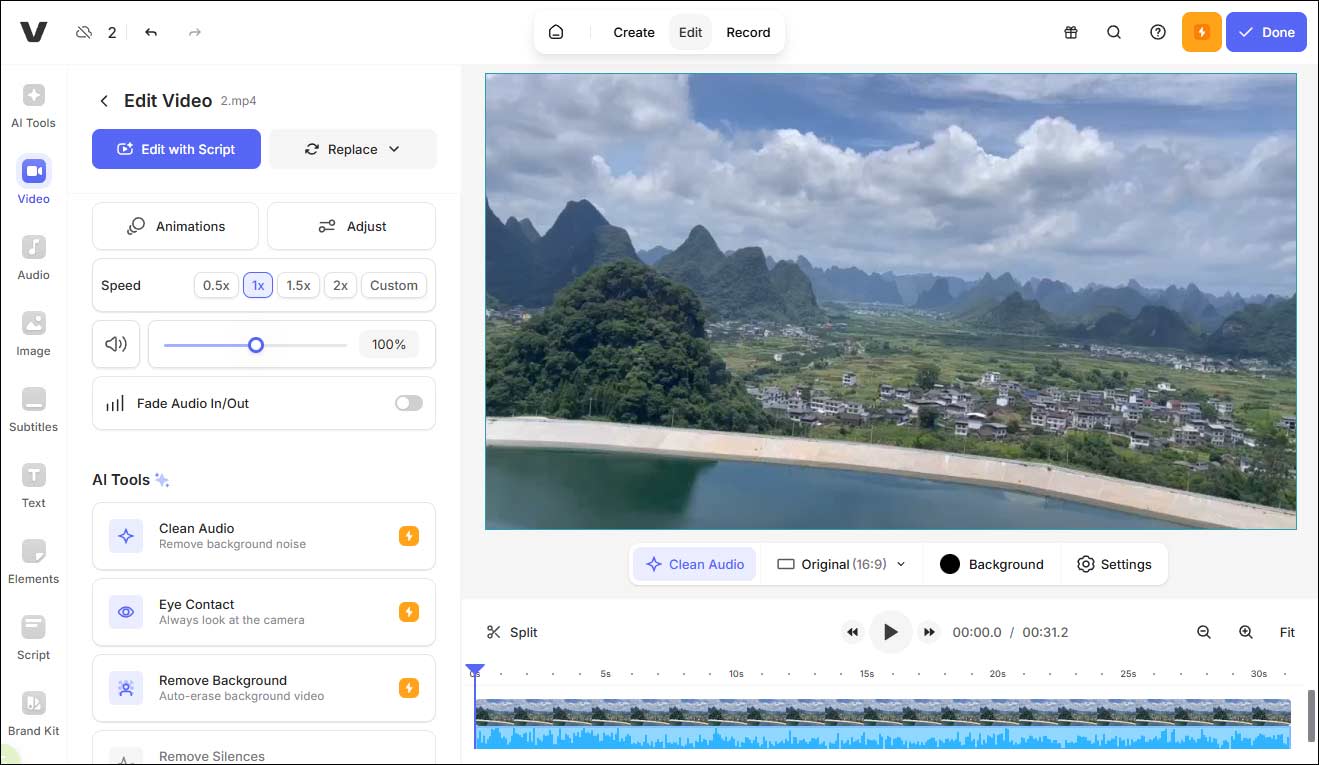This screenshot has width=1319, height=765.
Task: Open the Elements panel
Action: pyautogui.click(x=33, y=560)
